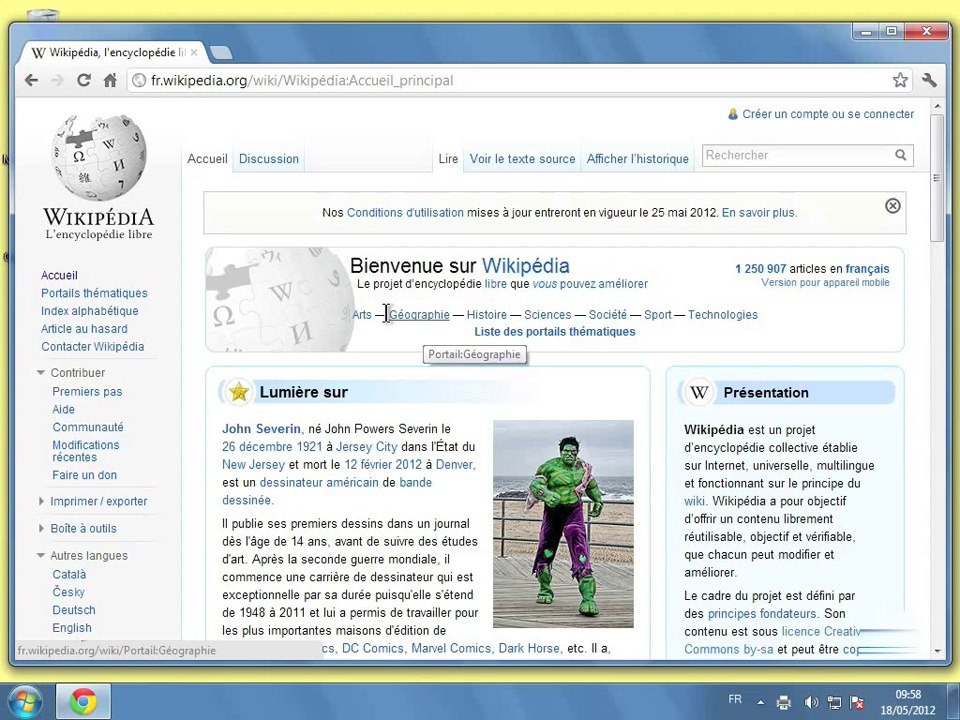Open the Technologies portal link
The width and height of the screenshot is (960, 720).
click(722, 315)
